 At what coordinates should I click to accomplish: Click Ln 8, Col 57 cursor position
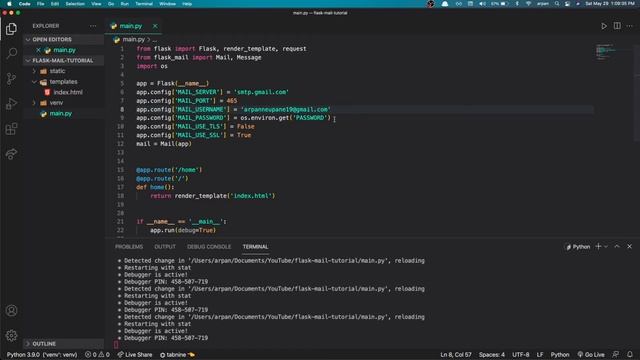456,355
